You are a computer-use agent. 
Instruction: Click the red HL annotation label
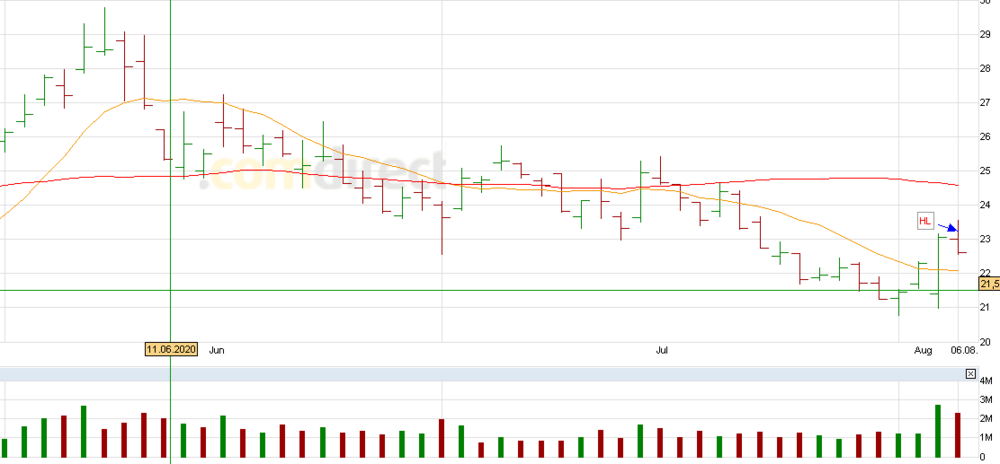pos(926,221)
